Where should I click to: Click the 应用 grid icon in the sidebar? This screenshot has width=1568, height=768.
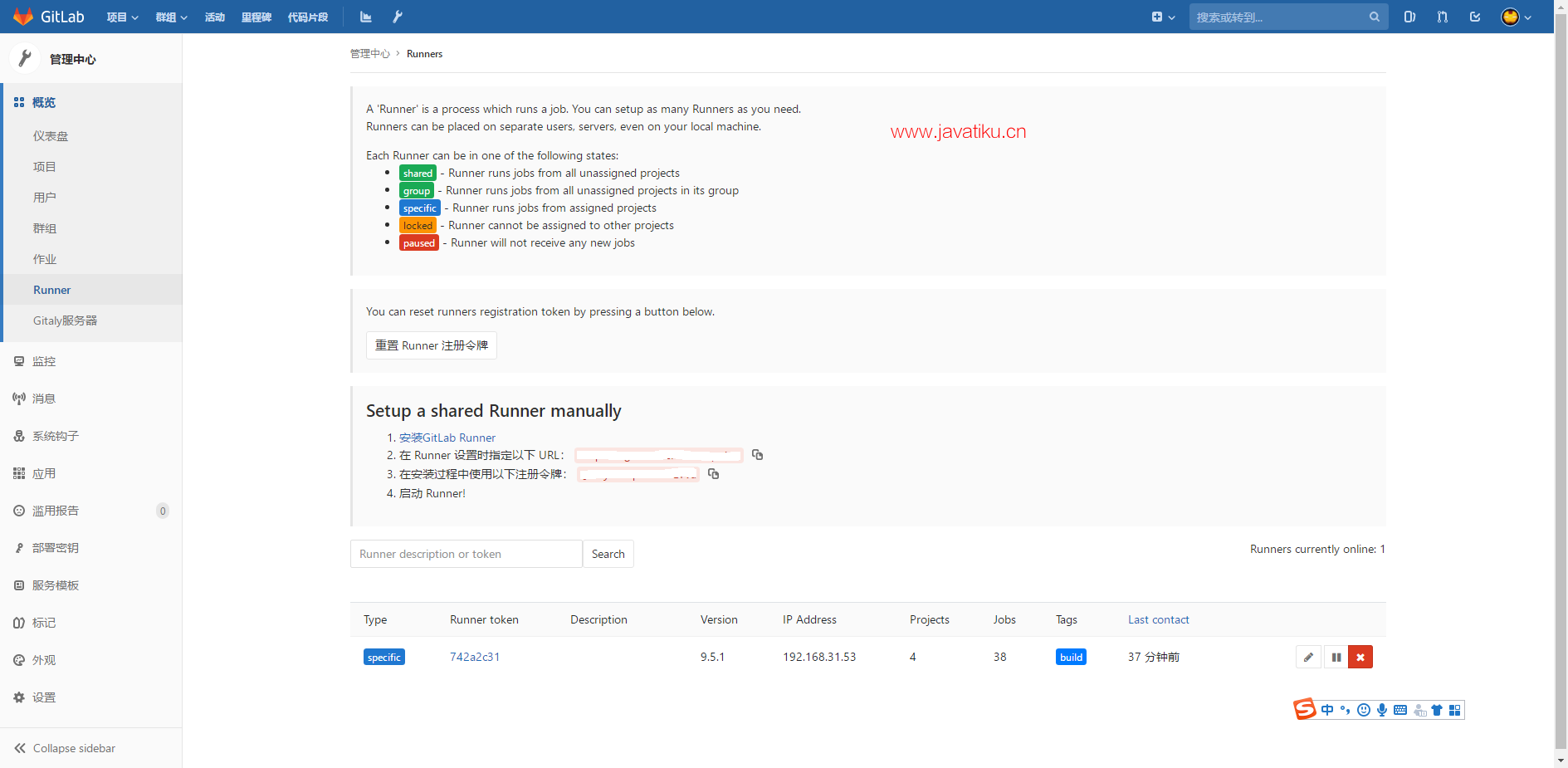coord(19,473)
